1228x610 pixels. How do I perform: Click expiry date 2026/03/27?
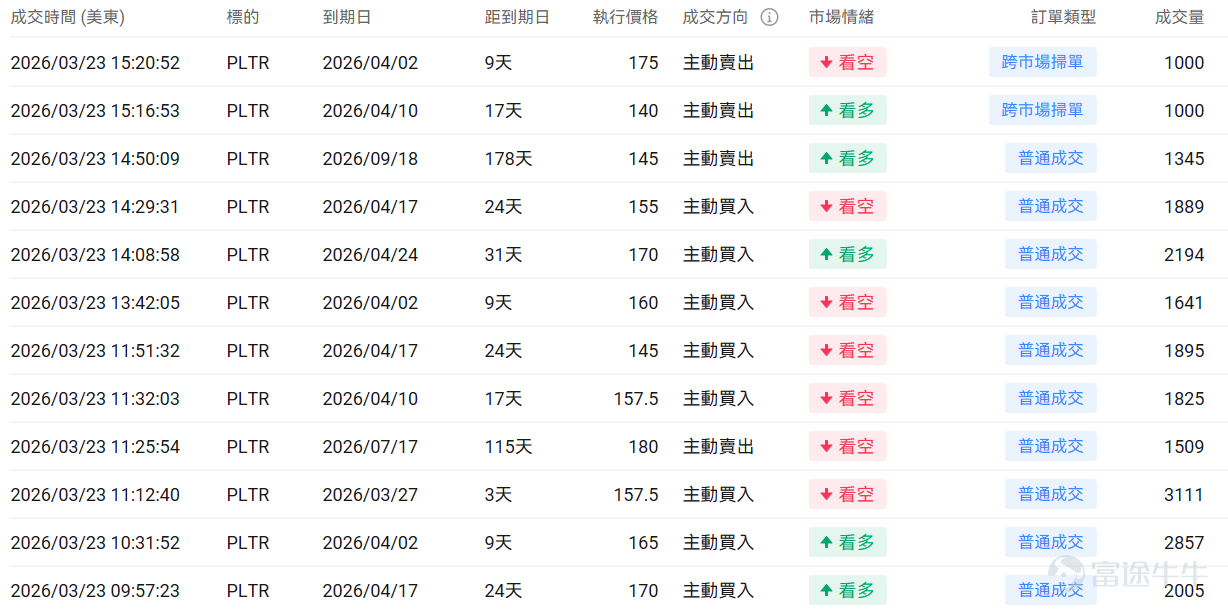(x=370, y=495)
